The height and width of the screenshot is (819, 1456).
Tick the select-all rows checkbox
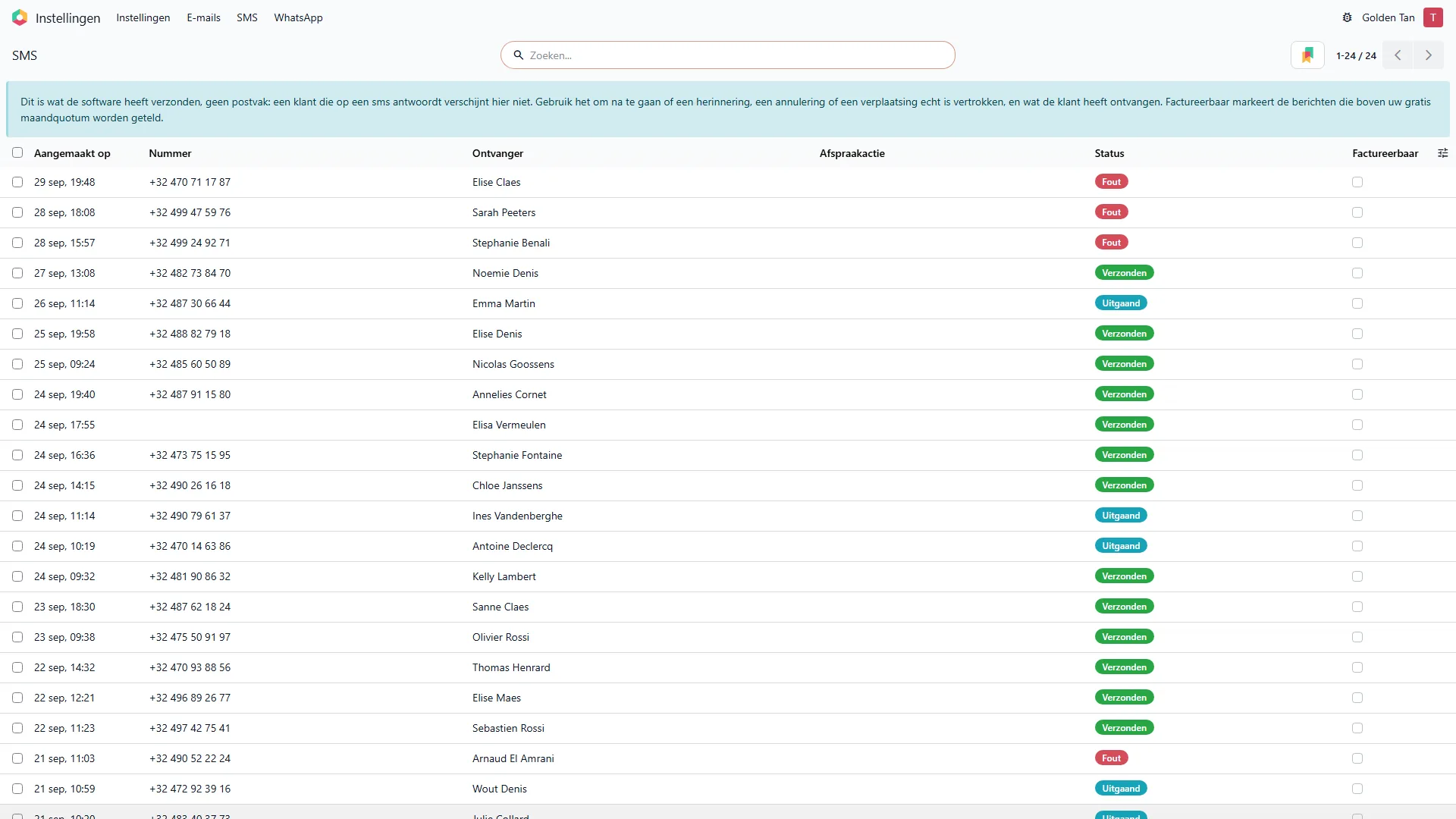pos(17,152)
